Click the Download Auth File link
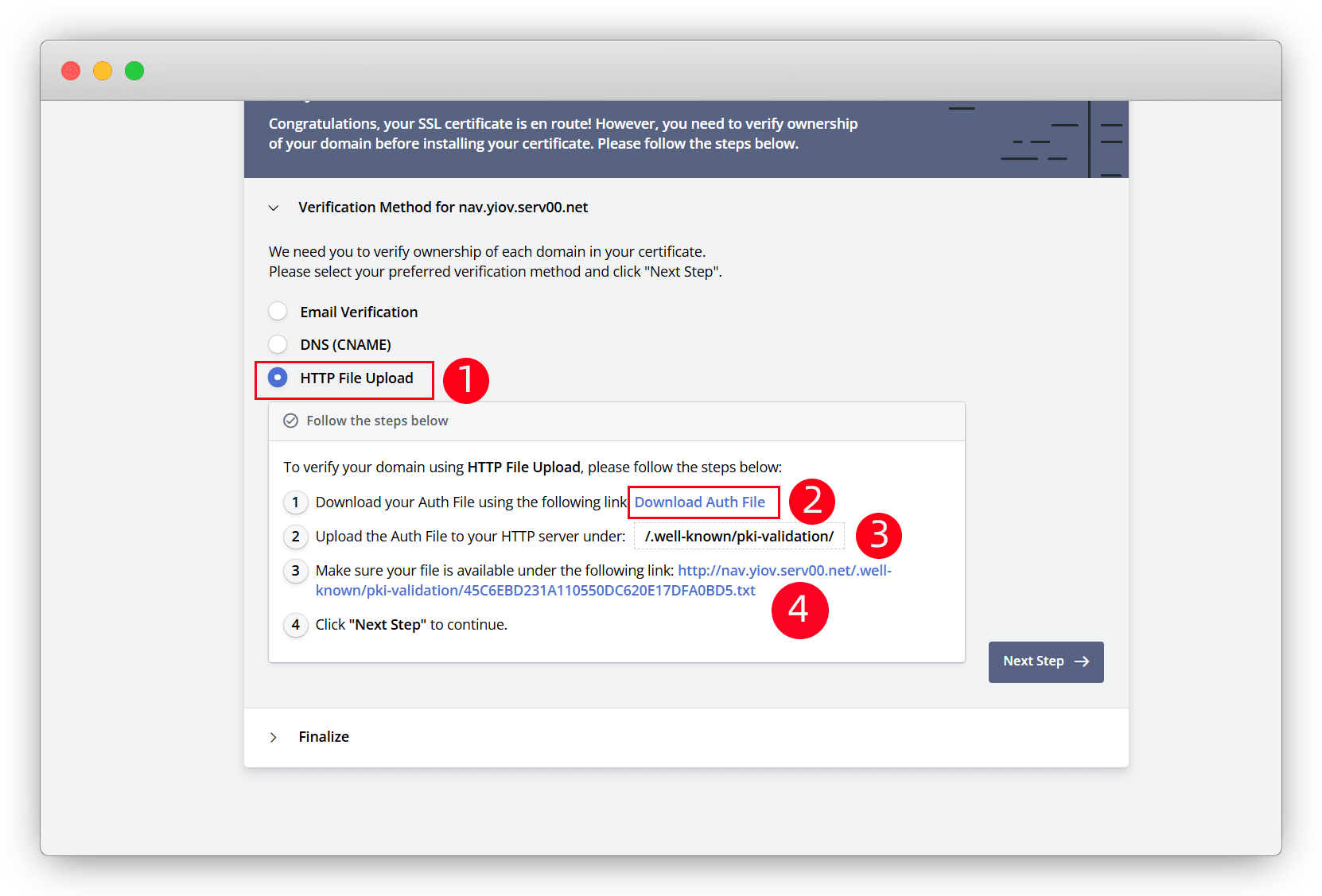1322x896 pixels. click(699, 502)
